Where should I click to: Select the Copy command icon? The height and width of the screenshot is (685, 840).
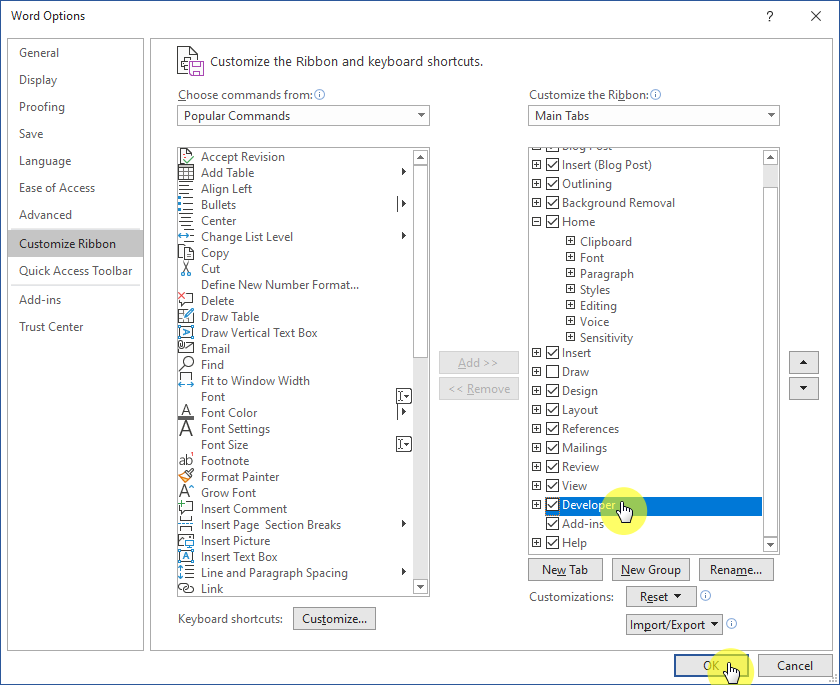186,252
